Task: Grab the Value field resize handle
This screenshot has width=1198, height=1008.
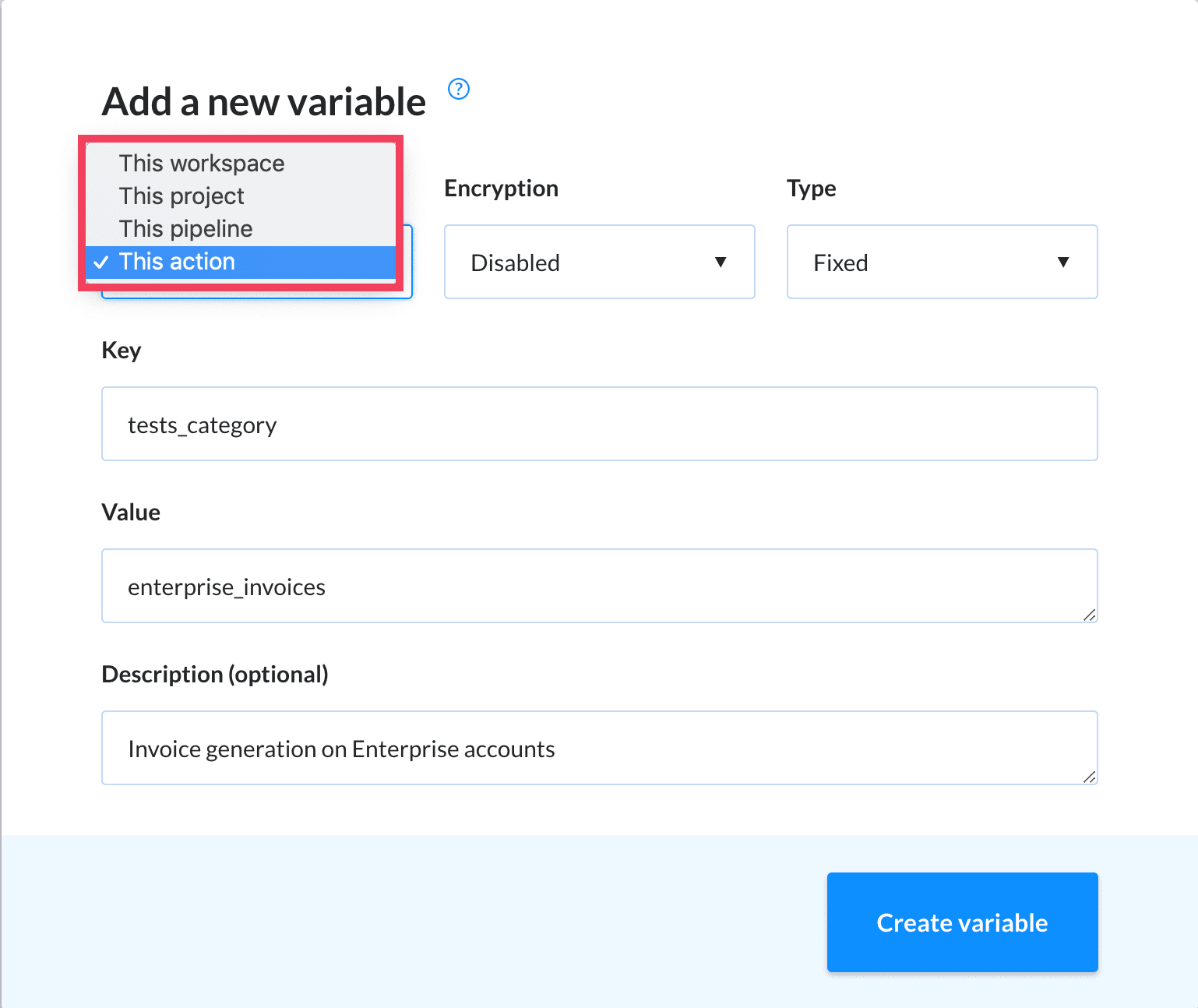Action: [x=1089, y=615]
